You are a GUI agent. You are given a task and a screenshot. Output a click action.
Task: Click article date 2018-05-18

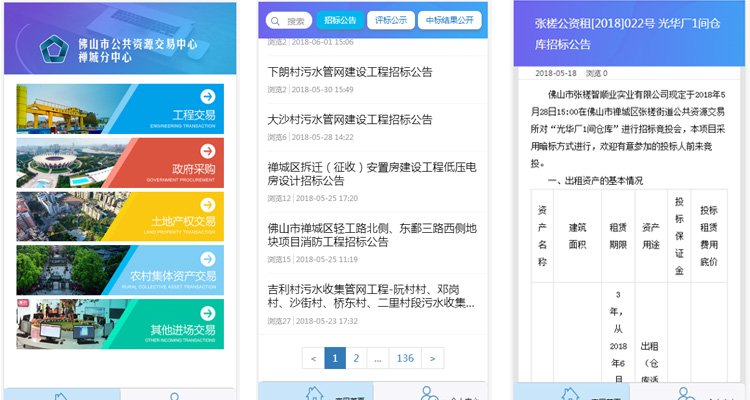click(556, 73)
